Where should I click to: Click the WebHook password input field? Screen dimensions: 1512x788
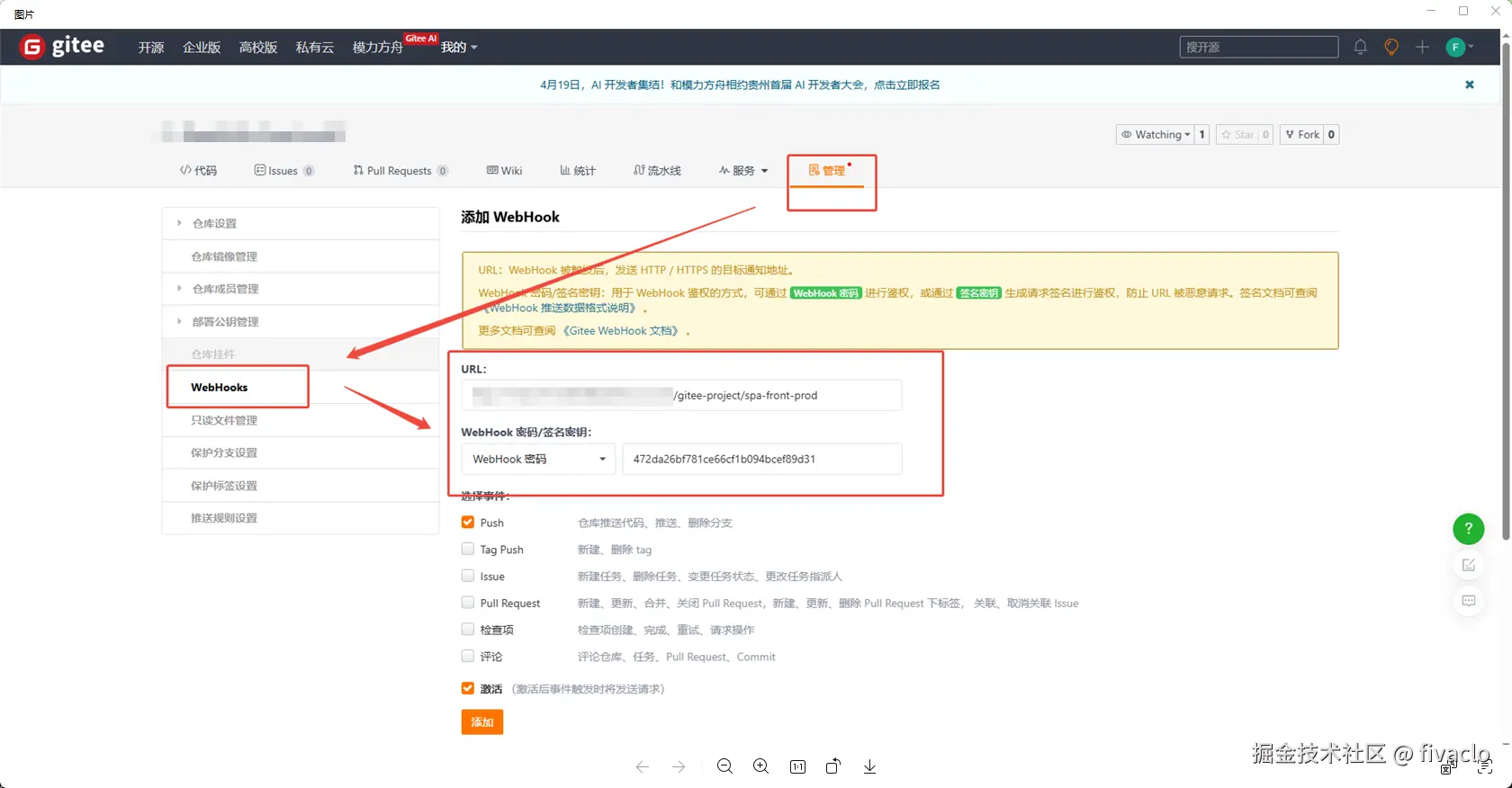point(762,459)
